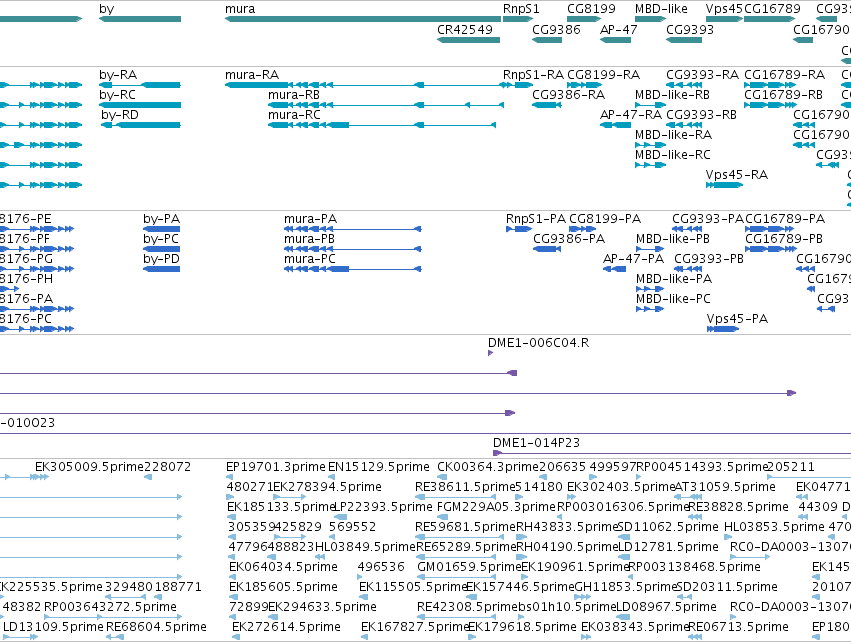
Task: Select protein by-PC
Action: click(161, 249)
